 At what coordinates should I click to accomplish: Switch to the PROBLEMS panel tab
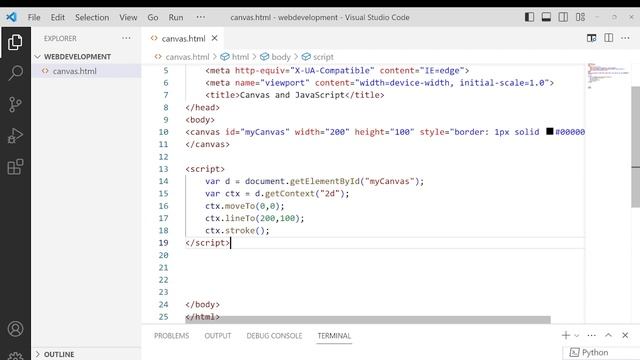pos(171,336)
